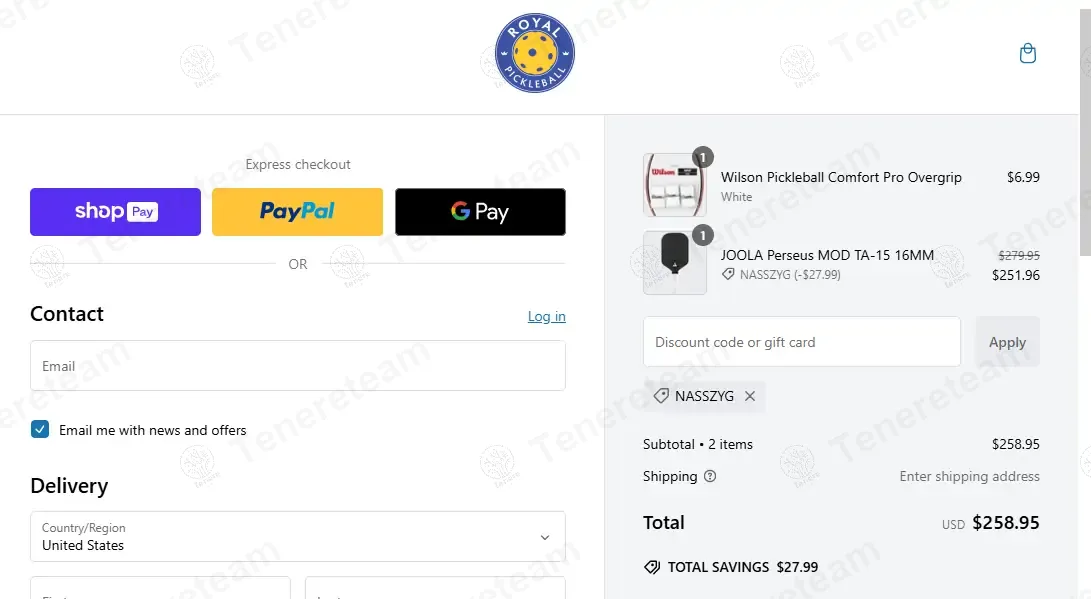Open the Country/Region dropdown
This screenshot has height=599, width=1091.
point(298,536)
